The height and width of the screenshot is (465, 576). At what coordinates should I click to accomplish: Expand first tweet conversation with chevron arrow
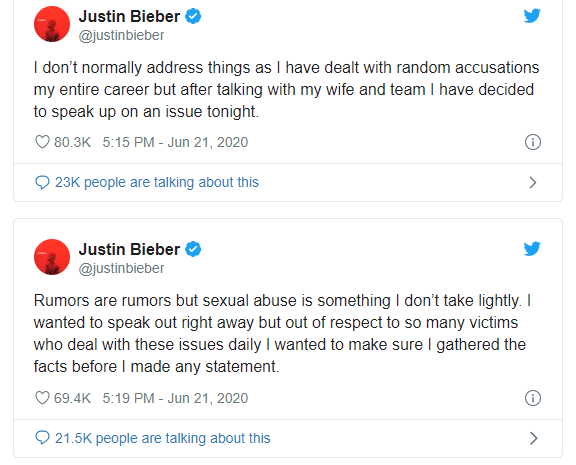coord(533,182)
